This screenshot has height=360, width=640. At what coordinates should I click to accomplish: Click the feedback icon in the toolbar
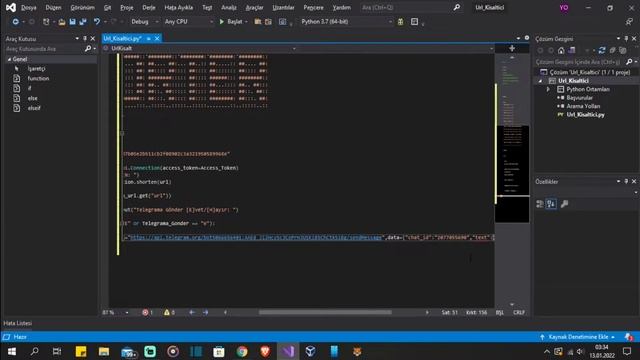click(x=629, y=22)
